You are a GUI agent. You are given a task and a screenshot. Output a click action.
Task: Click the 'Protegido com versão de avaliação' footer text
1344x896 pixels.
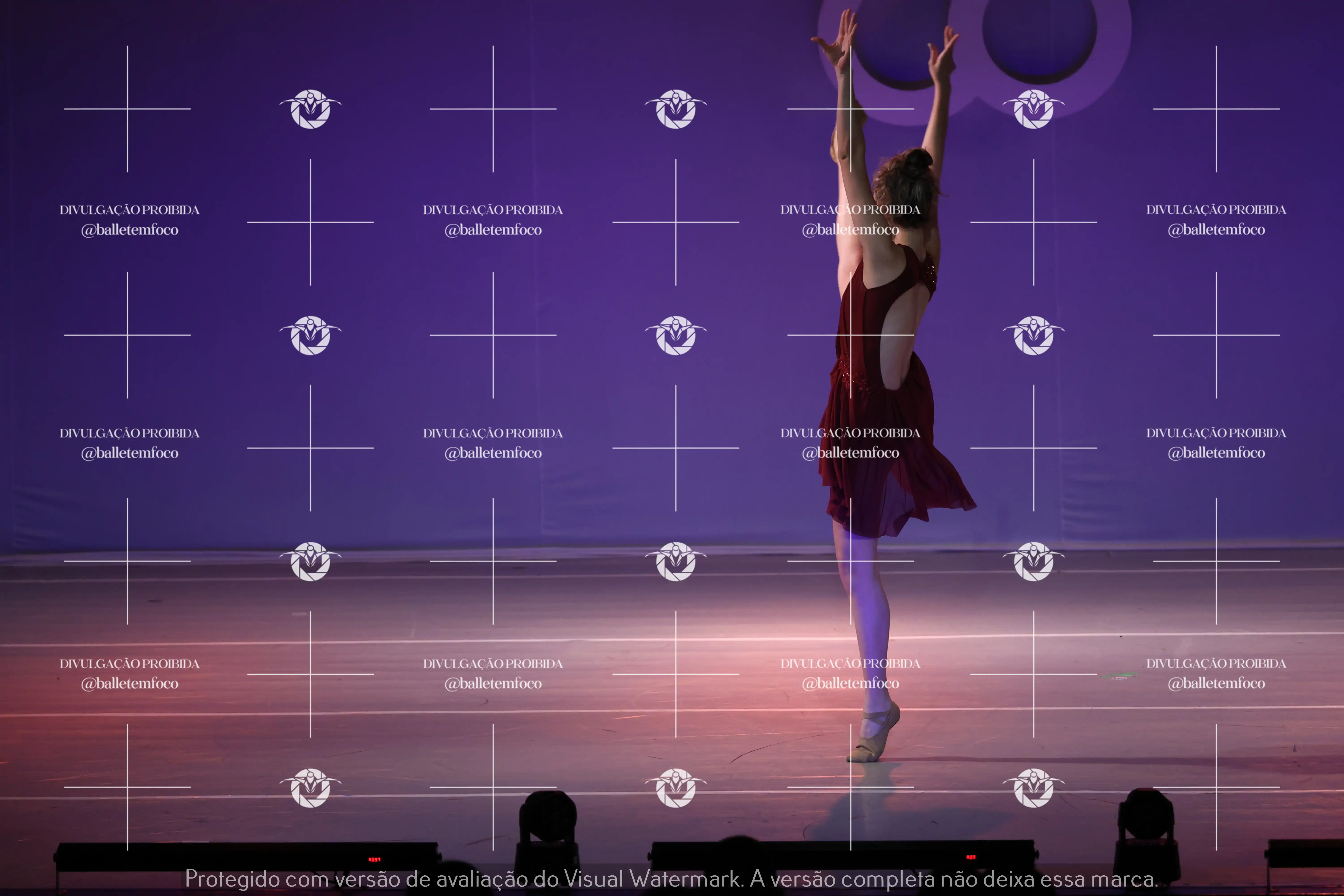(x=357, y=879)
